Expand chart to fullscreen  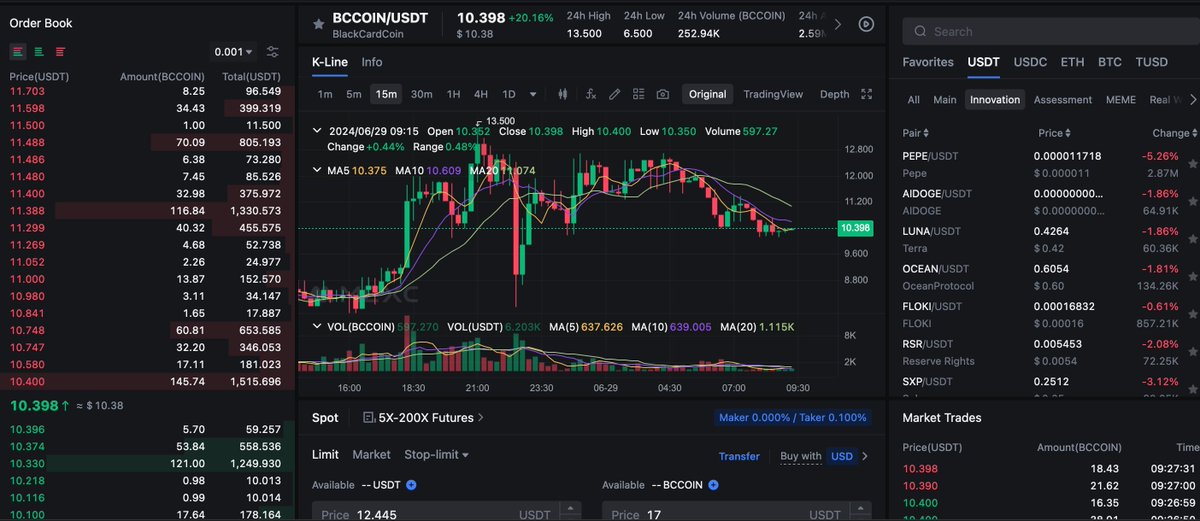866,94
